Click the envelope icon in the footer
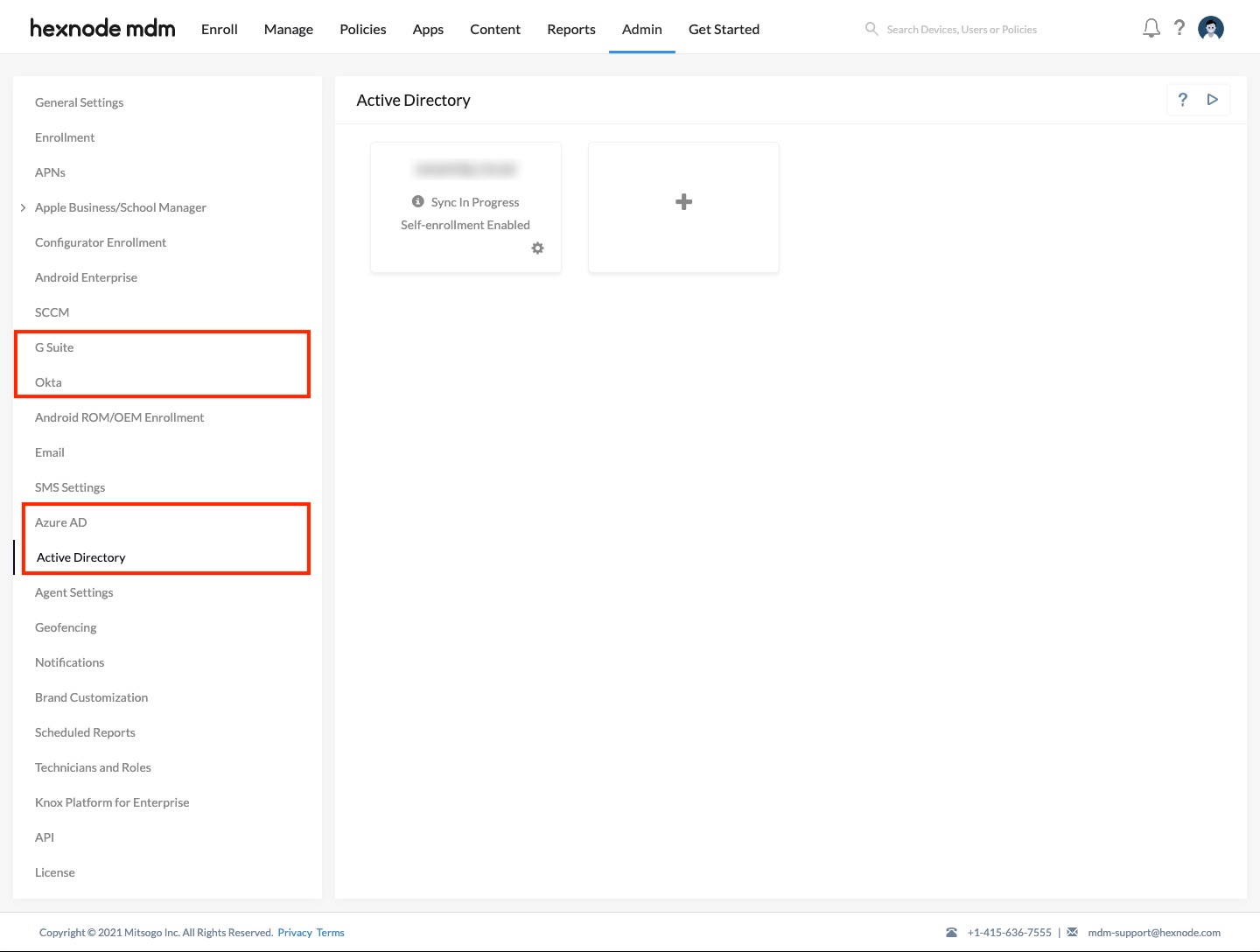1260x952 pixels. point(1073,932)
